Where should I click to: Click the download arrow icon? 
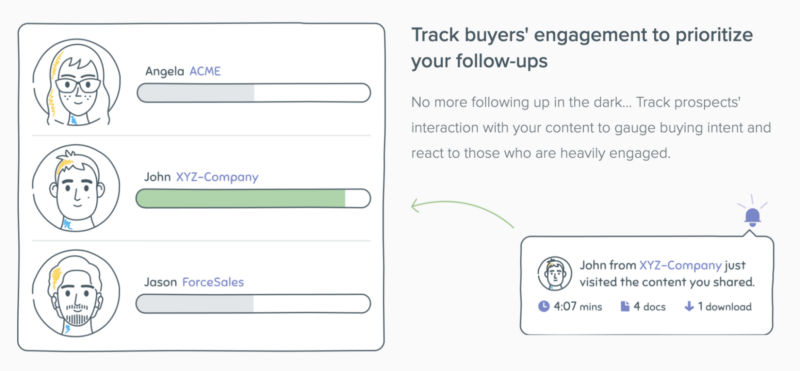689,306
